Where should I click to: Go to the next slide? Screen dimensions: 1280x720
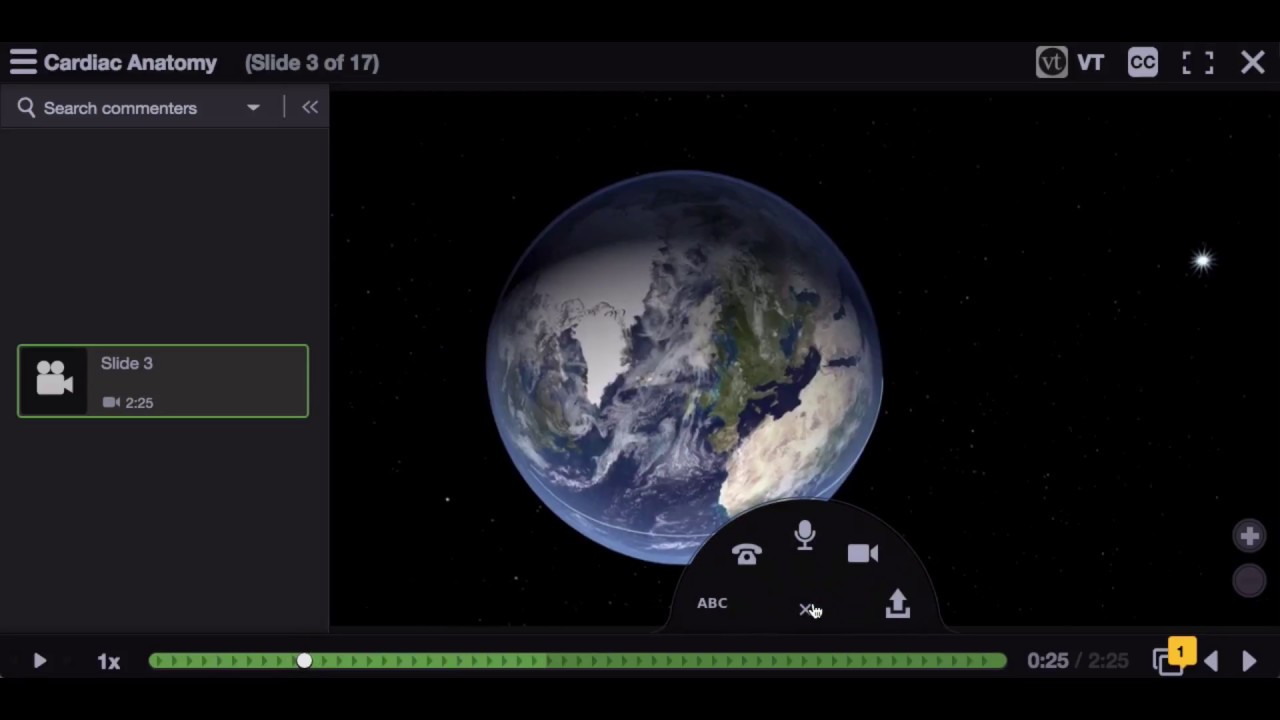(x=1249, y=661)
